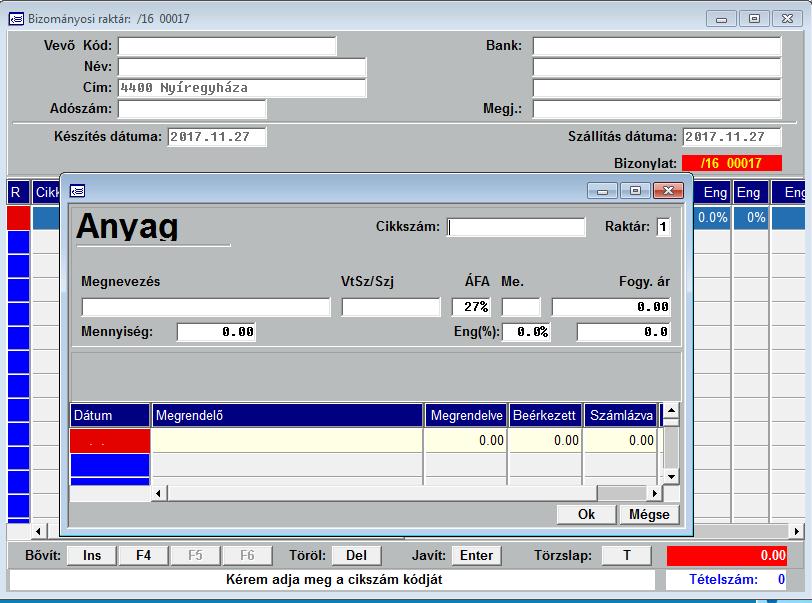Click the Mennyiség quantity field
Viewport: 812px width, 603px height.
tap(216, 332)
